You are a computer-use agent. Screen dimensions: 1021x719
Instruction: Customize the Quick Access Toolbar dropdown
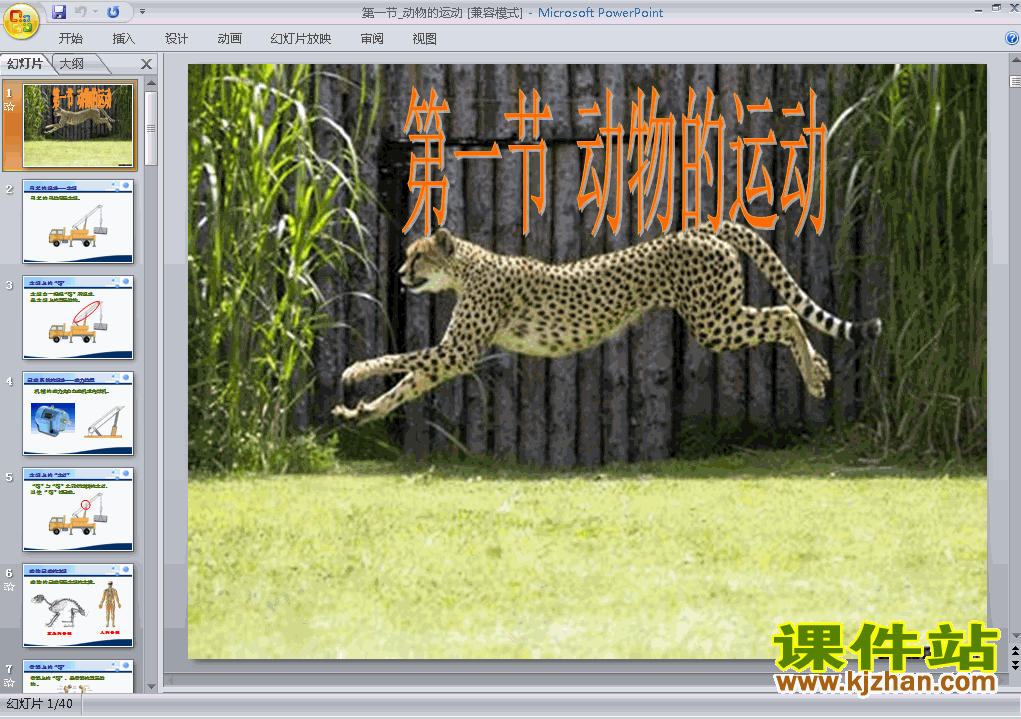tap(143, 12)
